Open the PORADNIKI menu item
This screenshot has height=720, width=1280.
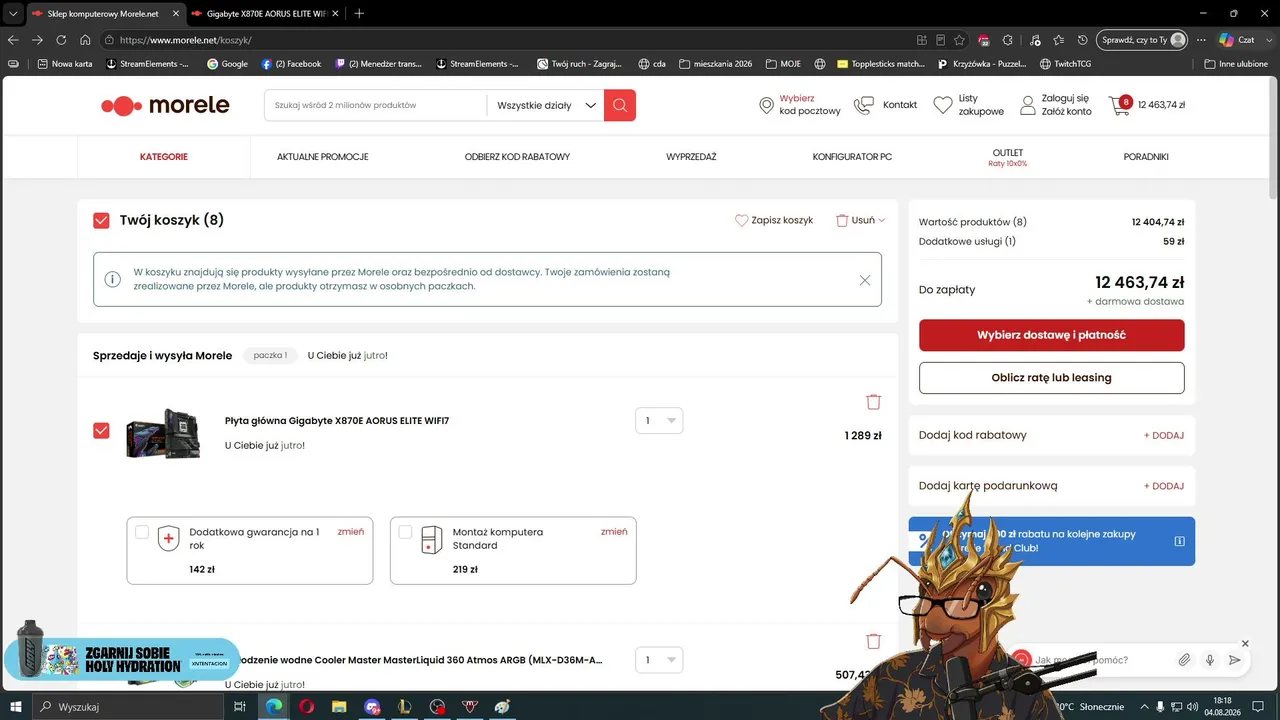coord(1146,157)
